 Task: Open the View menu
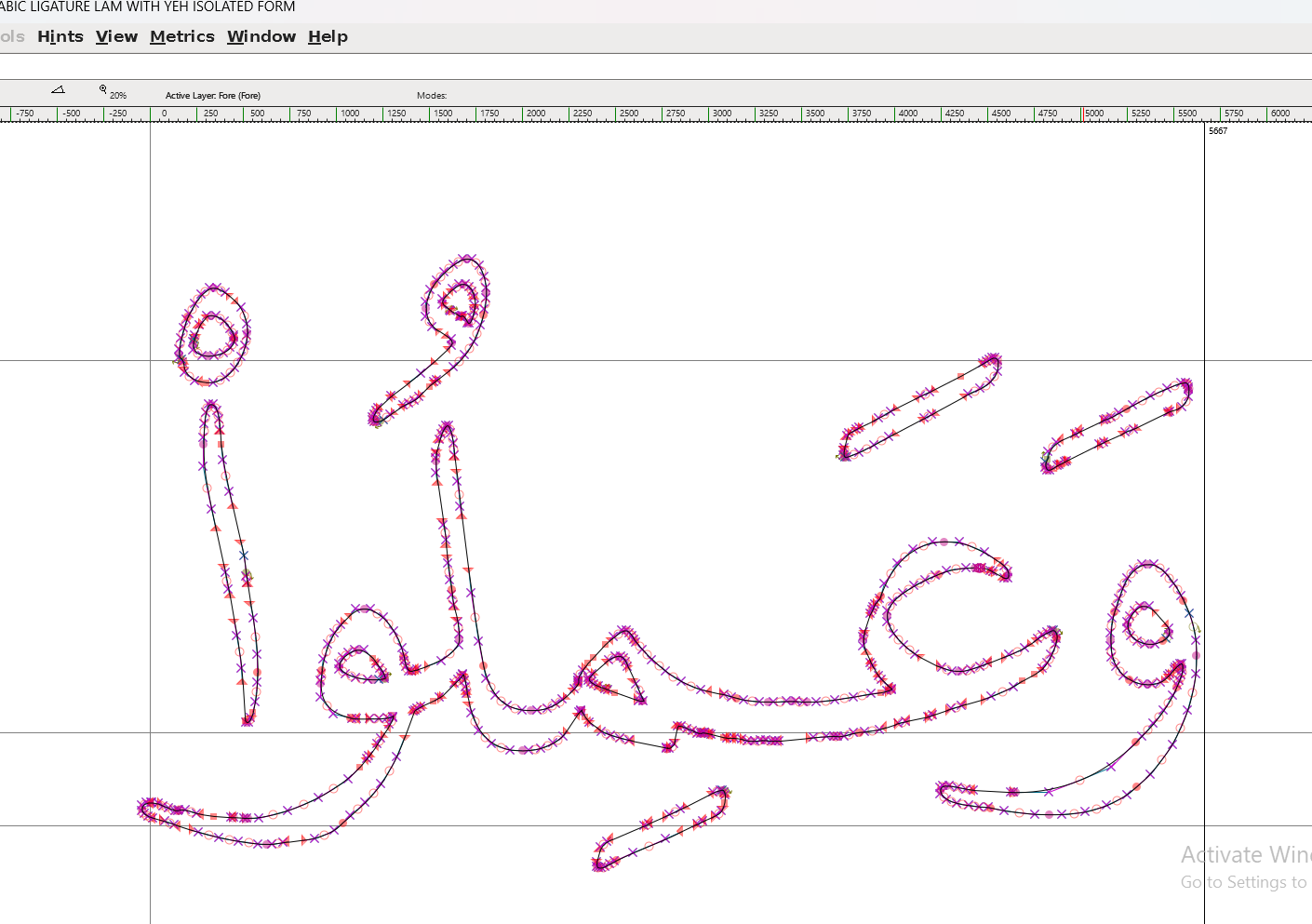click(116, 37)
